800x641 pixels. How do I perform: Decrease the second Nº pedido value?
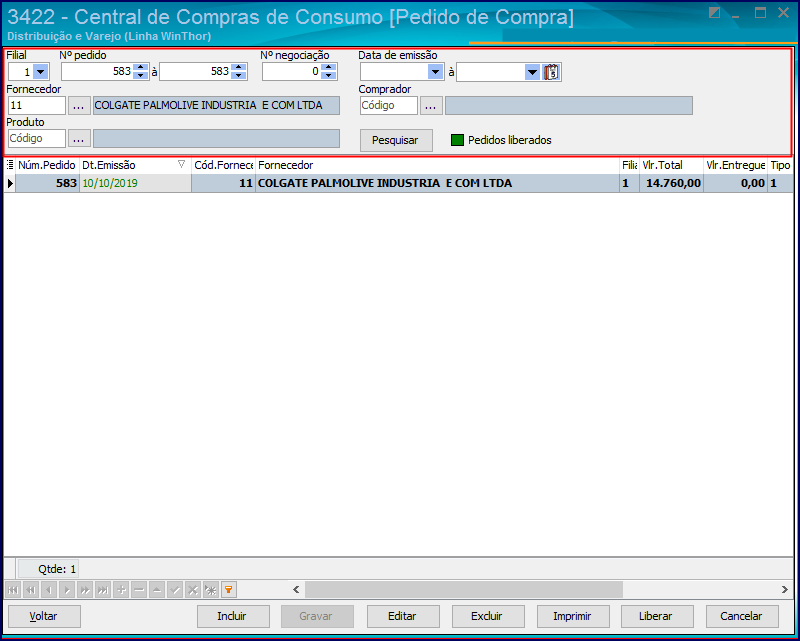point(238,76)
